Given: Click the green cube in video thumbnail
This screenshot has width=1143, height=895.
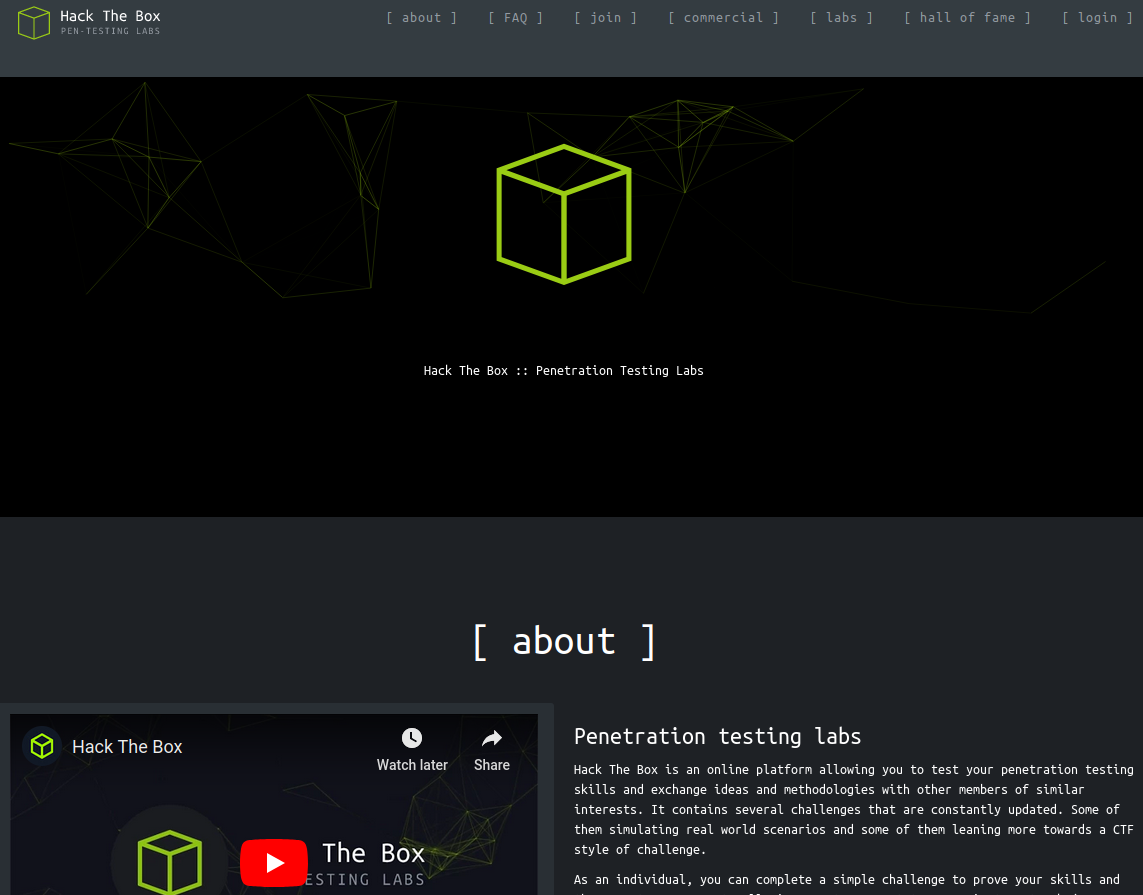Looking at the screenshot, I should [169, 862].
